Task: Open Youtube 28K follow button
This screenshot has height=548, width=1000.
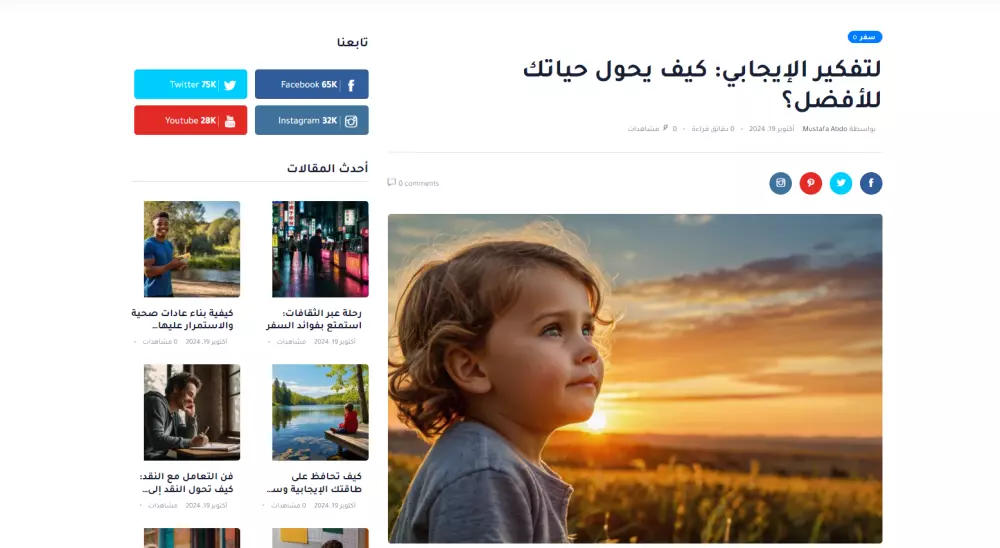Action: pos(191,120)
